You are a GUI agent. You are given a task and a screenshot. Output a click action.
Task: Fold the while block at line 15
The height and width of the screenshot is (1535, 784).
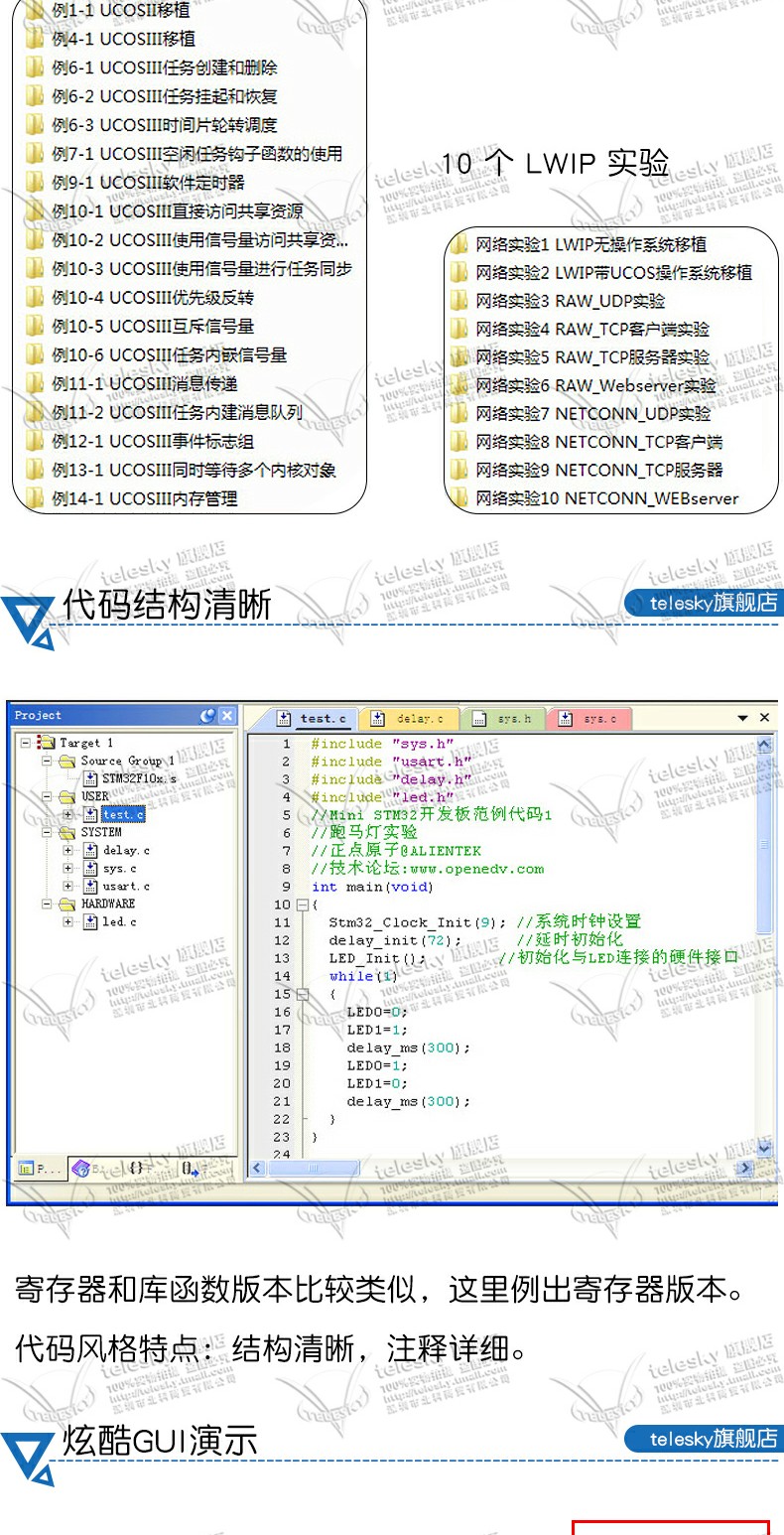tap(303, 995)
